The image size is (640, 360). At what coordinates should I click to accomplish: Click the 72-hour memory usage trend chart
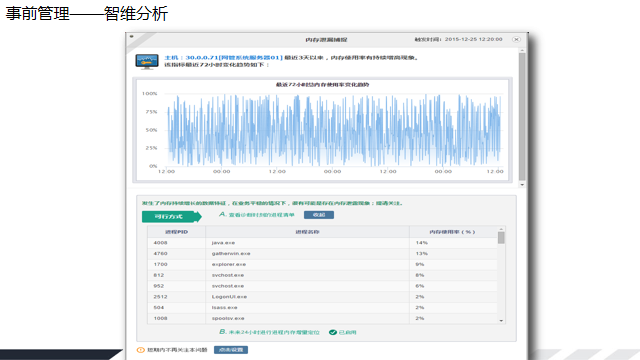click(x=322, y=130)
